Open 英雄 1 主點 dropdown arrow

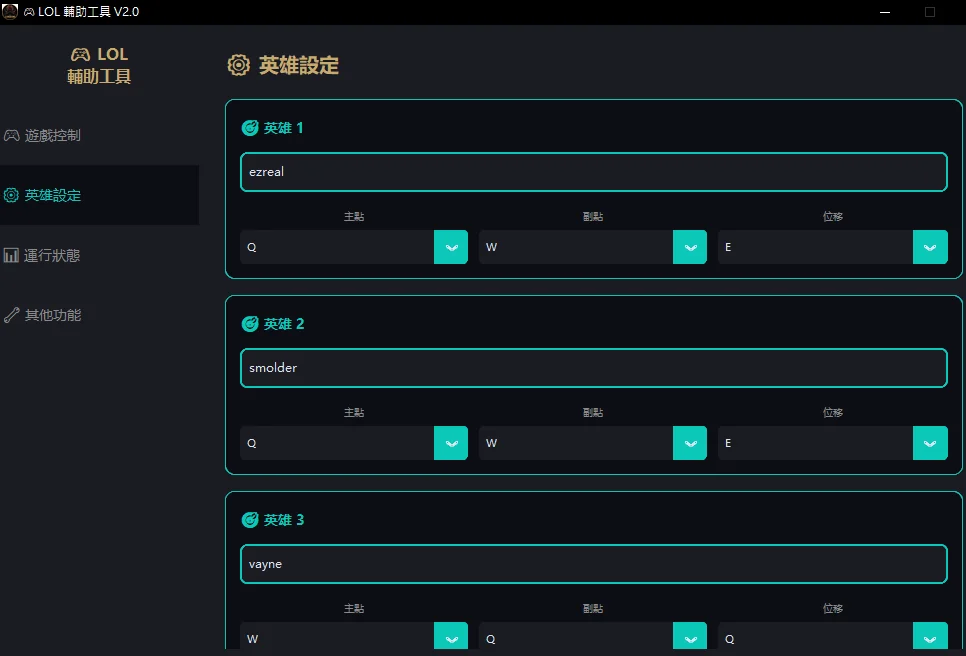(x=451, y=247)
